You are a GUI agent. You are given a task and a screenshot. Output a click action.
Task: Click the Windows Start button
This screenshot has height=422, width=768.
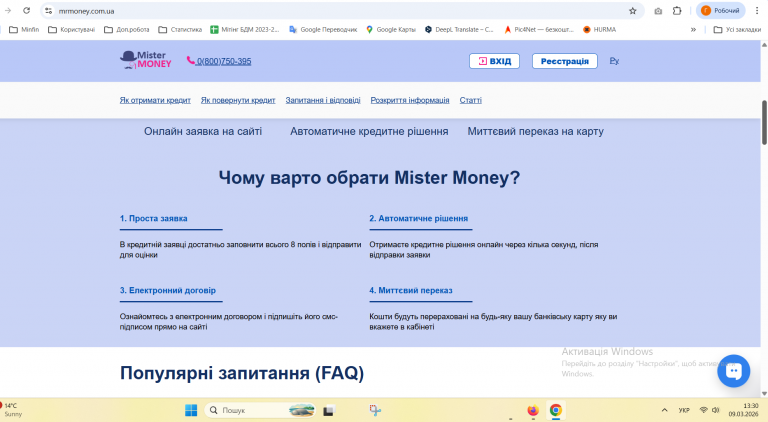pyautogui.click(x=191, y=410)
